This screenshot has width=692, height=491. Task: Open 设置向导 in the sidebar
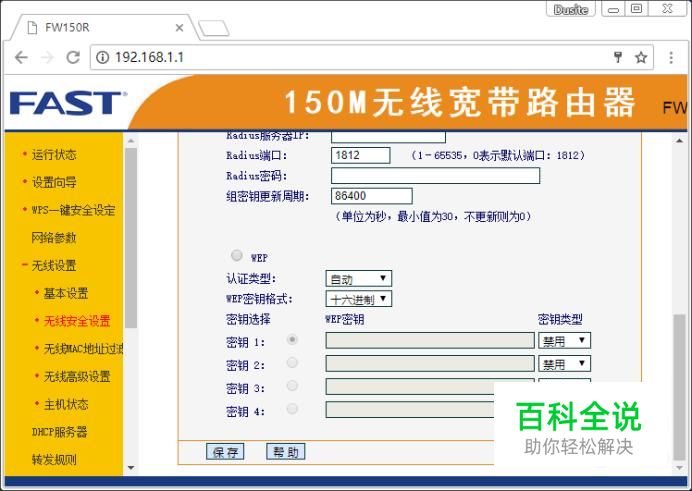(x=54, y=182)
